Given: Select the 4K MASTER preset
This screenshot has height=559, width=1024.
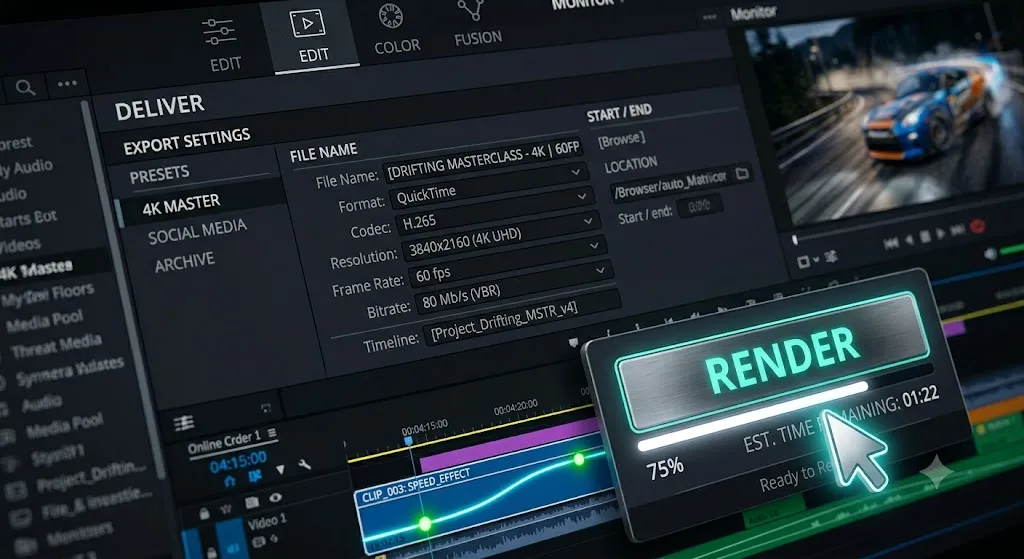Looking at the screenshot, I should tap(181, 205).
